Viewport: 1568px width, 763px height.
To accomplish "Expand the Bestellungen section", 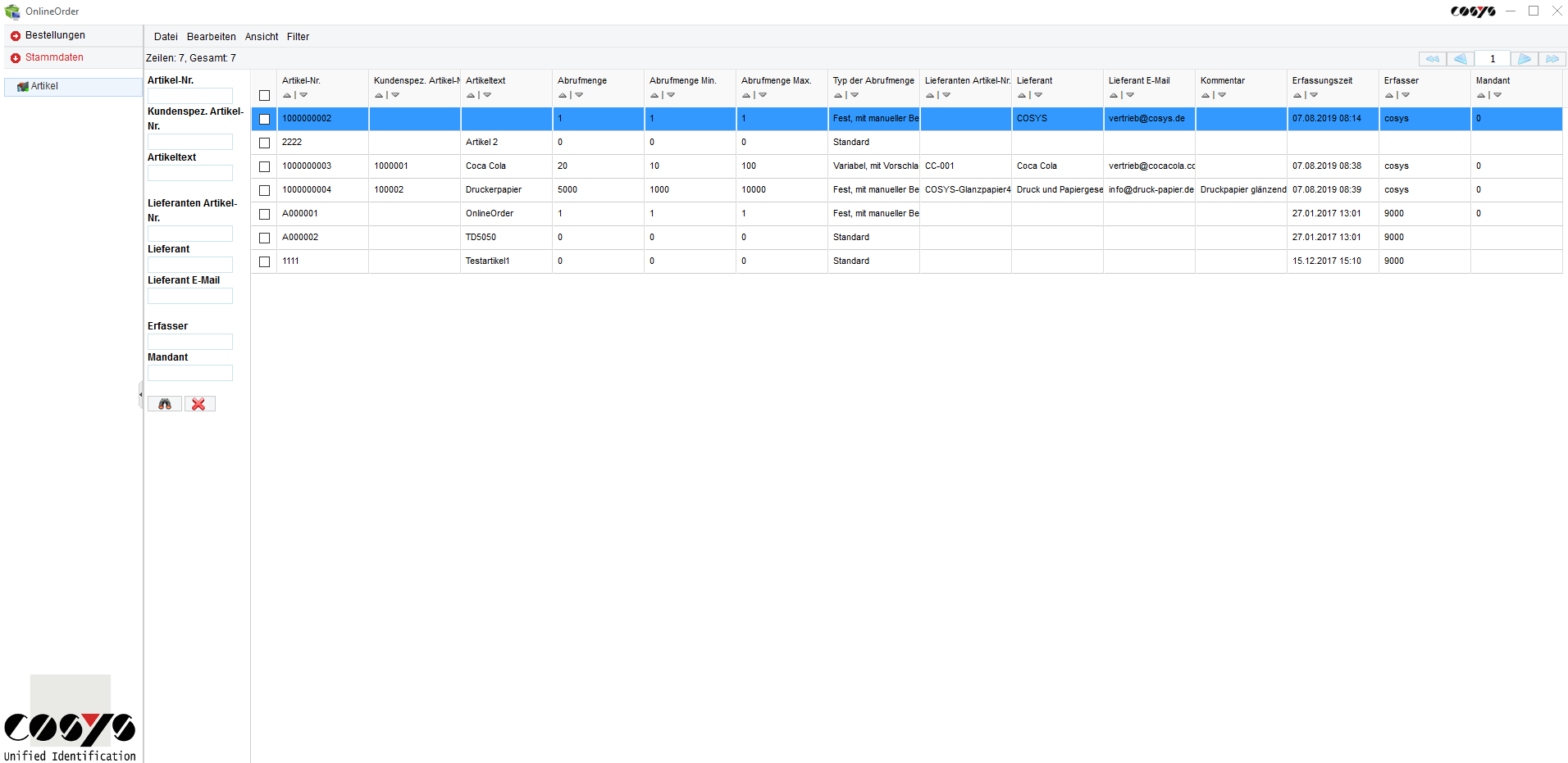I will [x=16, y=36].
